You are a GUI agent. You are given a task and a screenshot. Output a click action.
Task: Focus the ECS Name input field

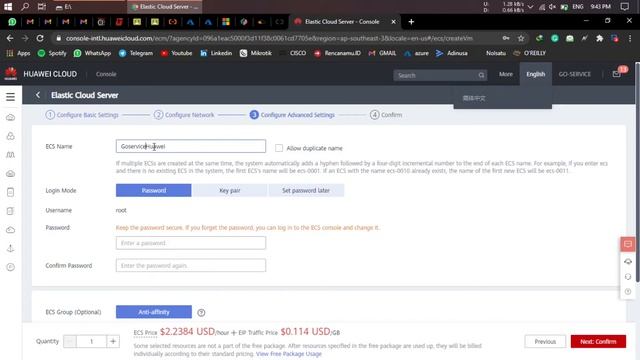point(191,146)
